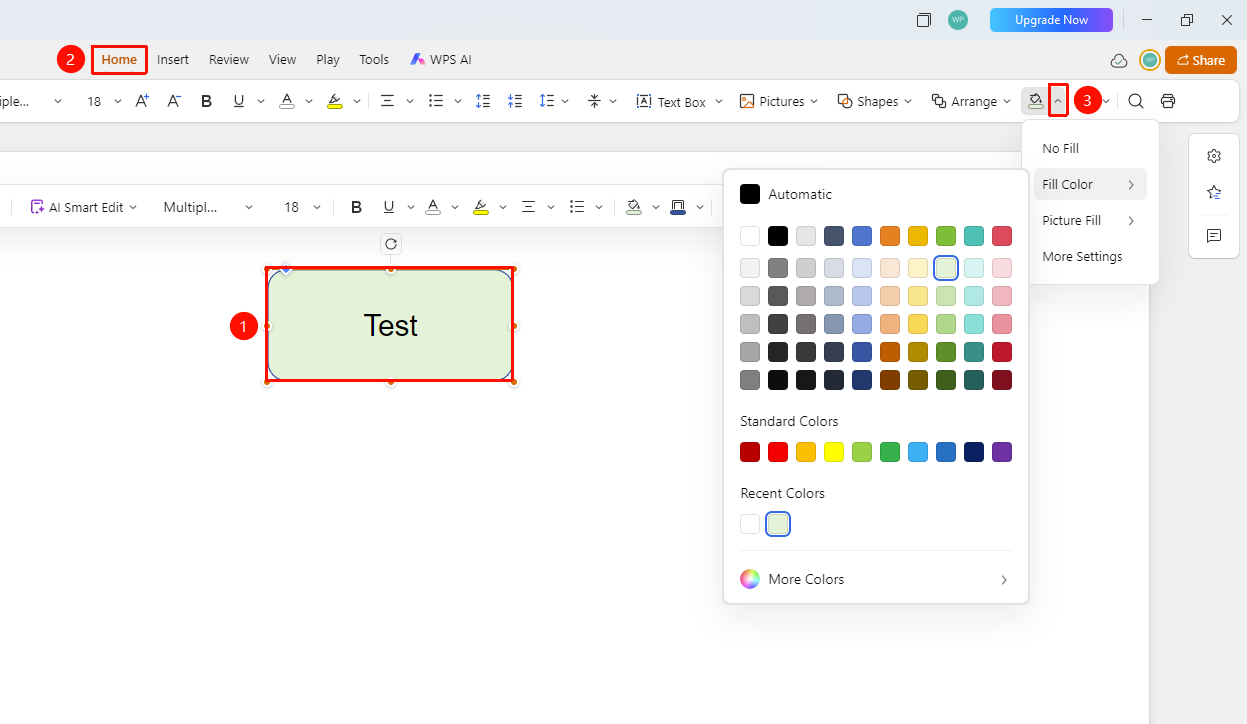The height and width of the screenshot is (724, 1247).
Task: Expand the Pictures dropdown arrow
Action: tap(814, 101)
